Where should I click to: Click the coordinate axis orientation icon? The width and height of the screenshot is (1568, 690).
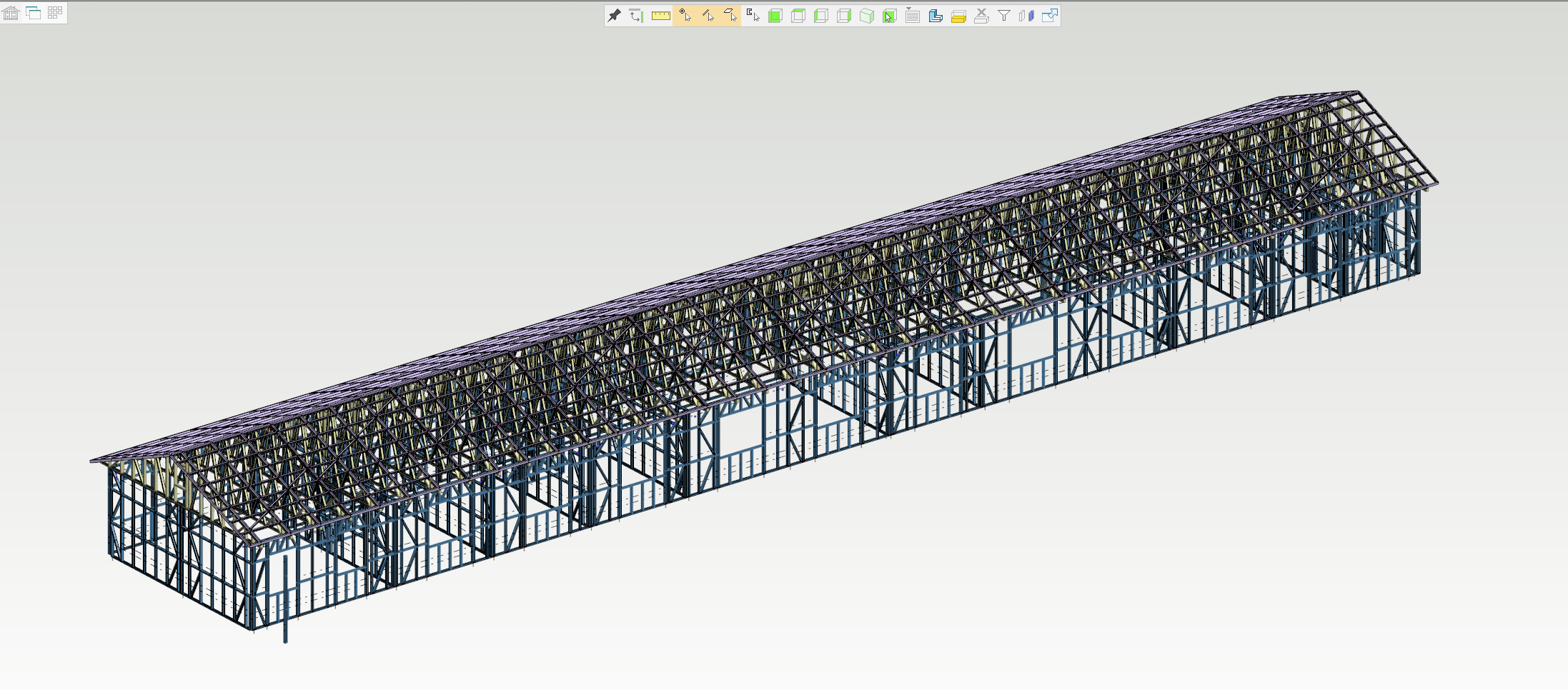(x=636, y=16)
